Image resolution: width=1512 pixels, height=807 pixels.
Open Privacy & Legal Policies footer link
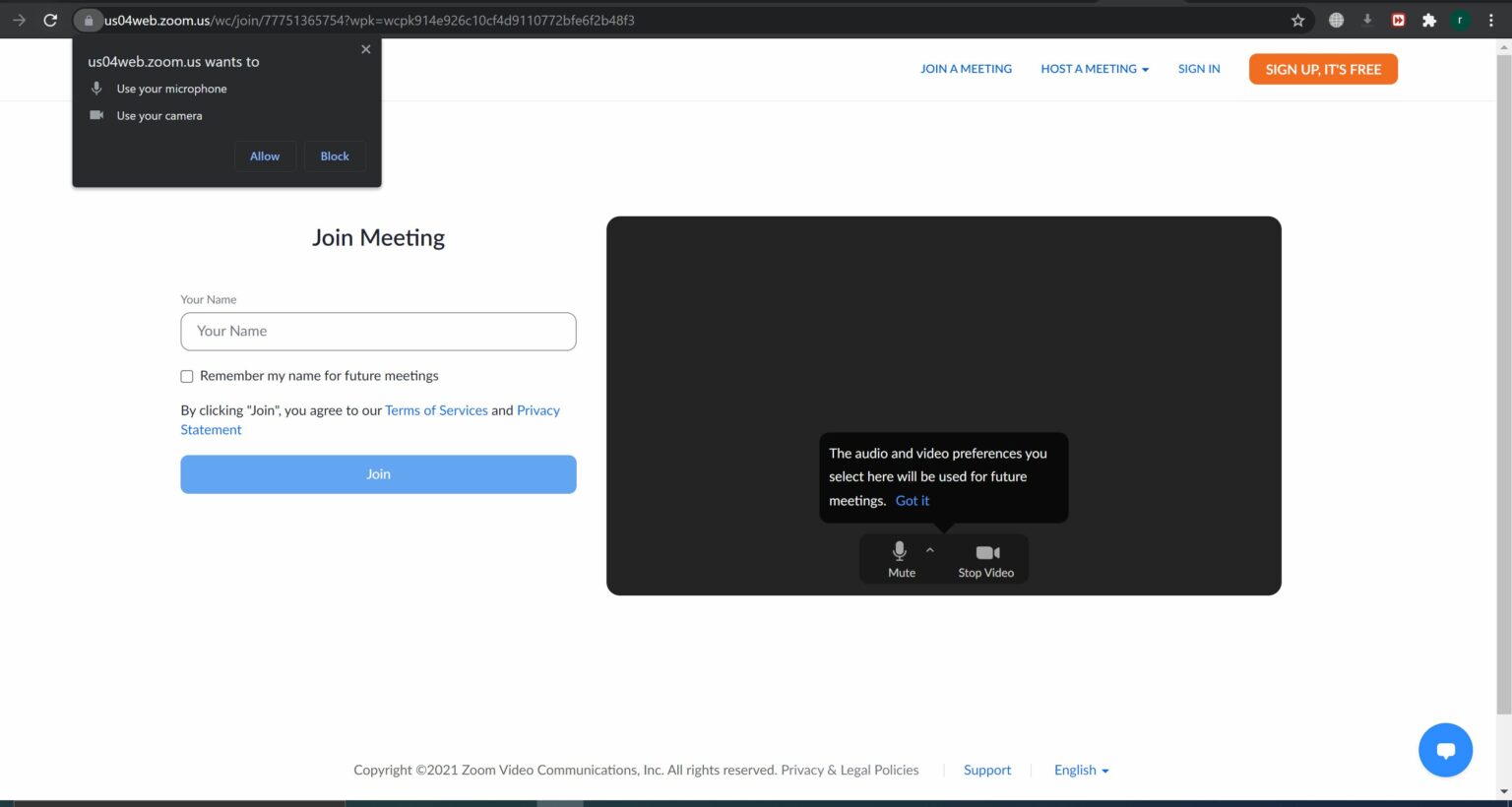tap(850, 771)
